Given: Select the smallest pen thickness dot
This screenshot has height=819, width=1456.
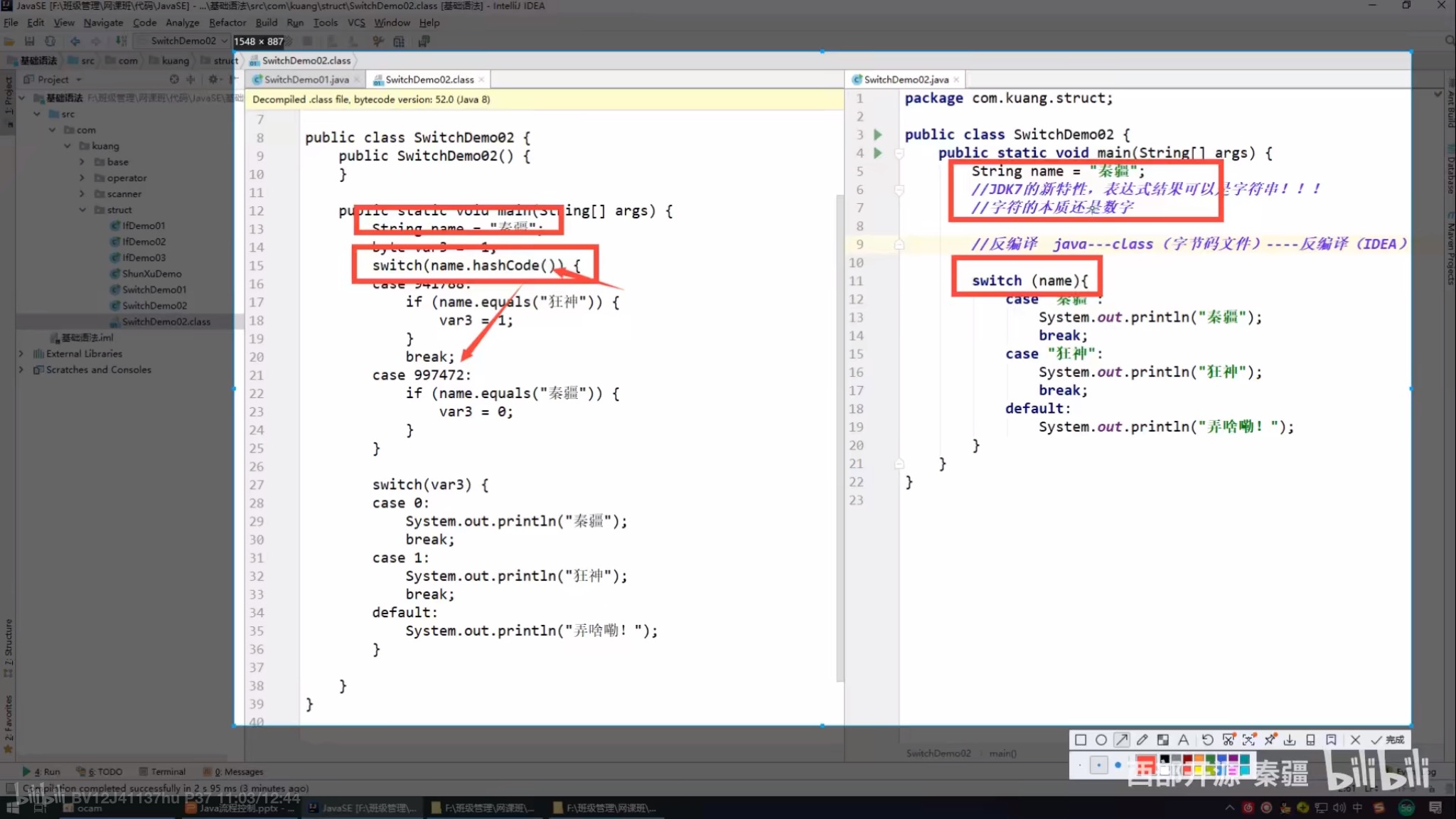Looking at the screenshot, I should click(x=1080, y=765).
